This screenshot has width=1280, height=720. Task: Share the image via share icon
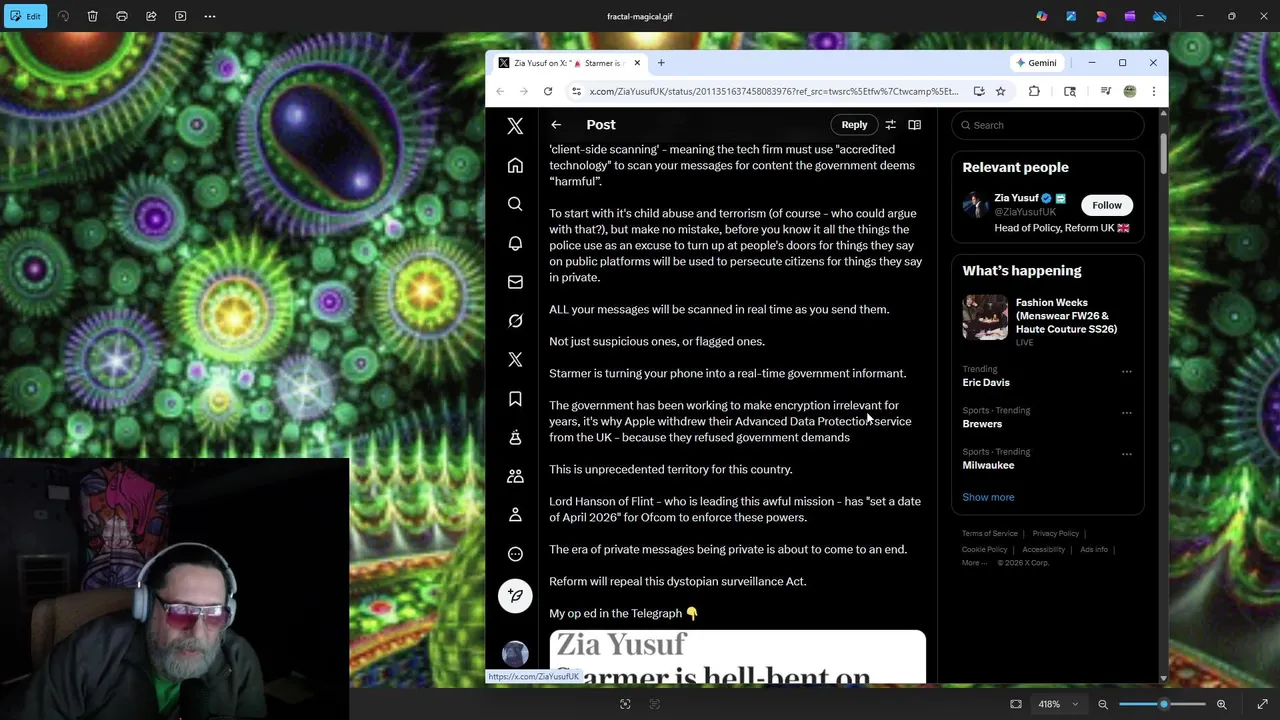[151, 16]
